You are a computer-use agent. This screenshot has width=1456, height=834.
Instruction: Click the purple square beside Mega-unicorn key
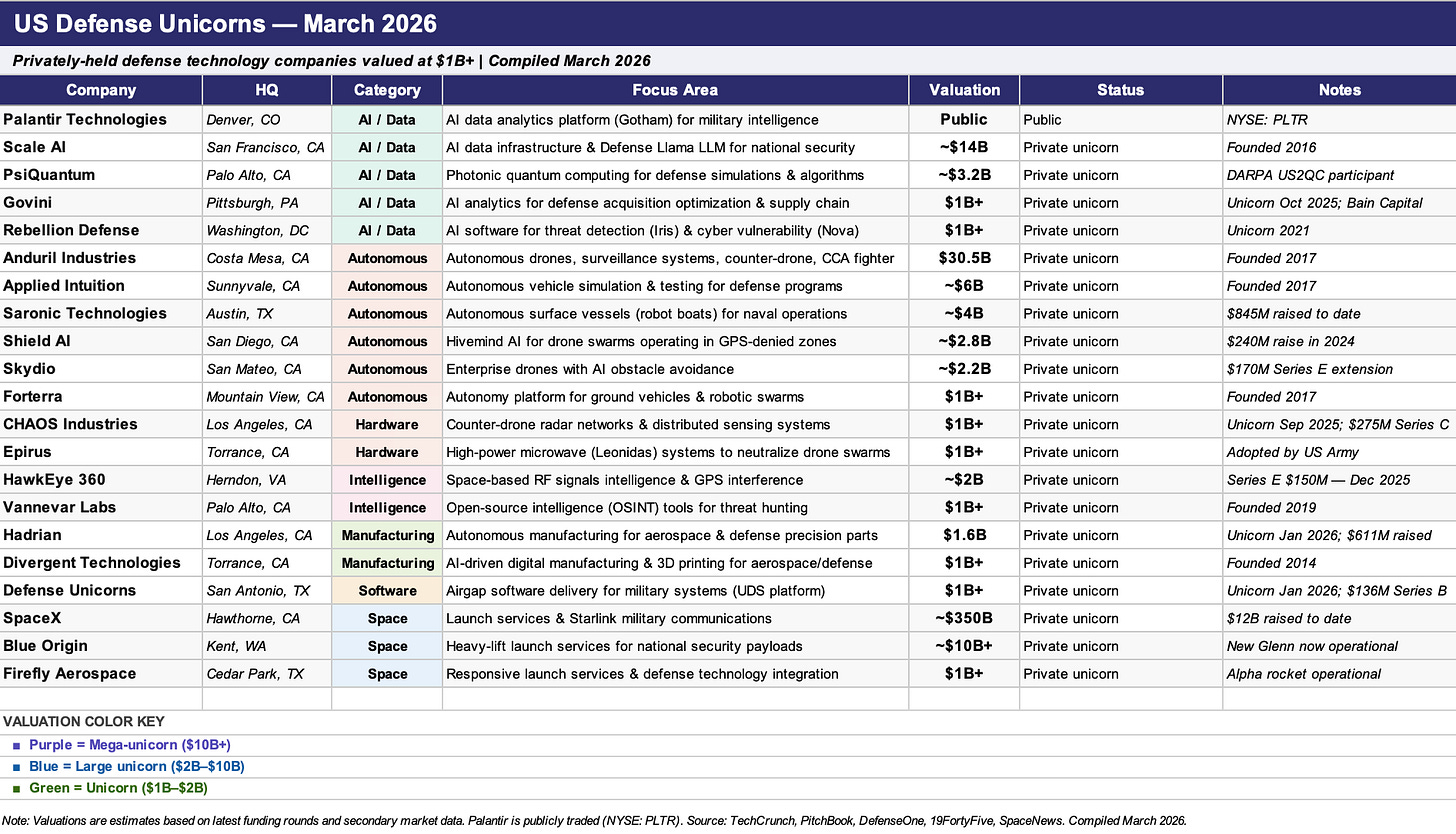(15, 746)
